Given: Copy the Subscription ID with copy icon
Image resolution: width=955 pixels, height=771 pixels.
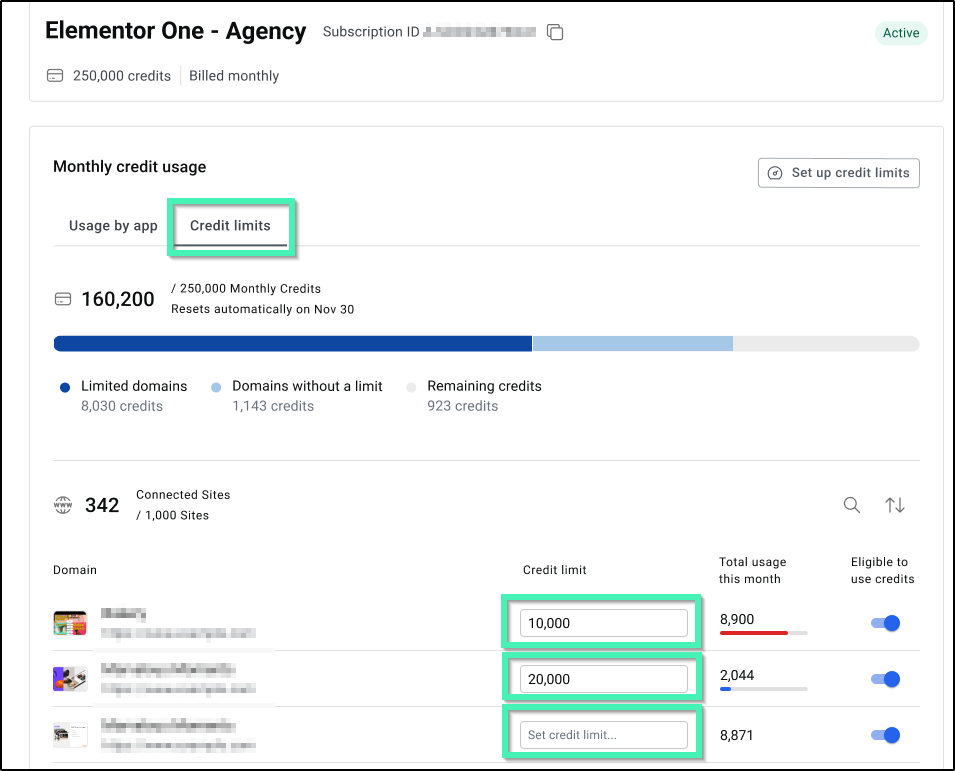Looking at the screenshot, I should pos(555,32).
